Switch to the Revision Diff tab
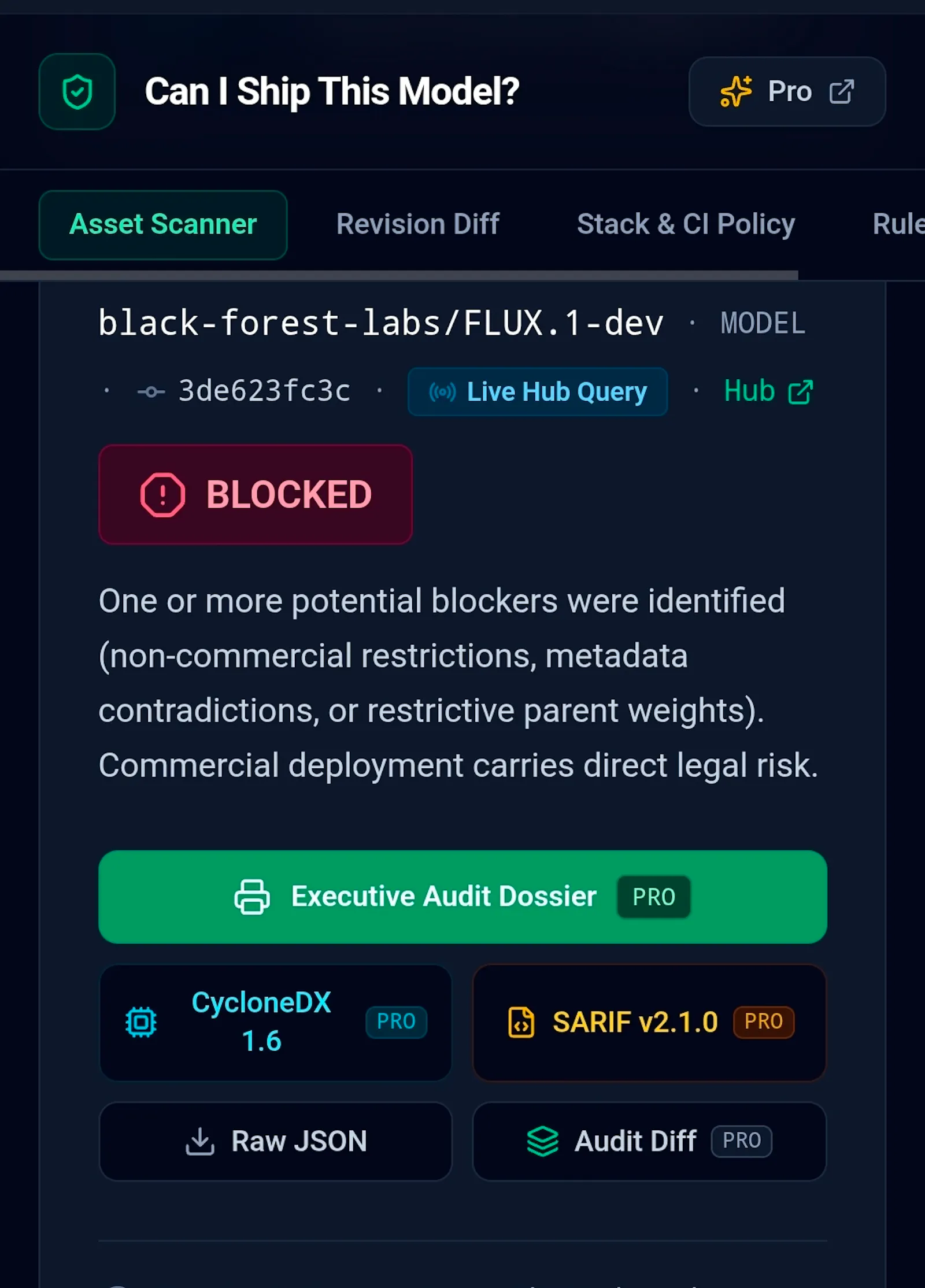925x1288 pixels. pos(417,224)
